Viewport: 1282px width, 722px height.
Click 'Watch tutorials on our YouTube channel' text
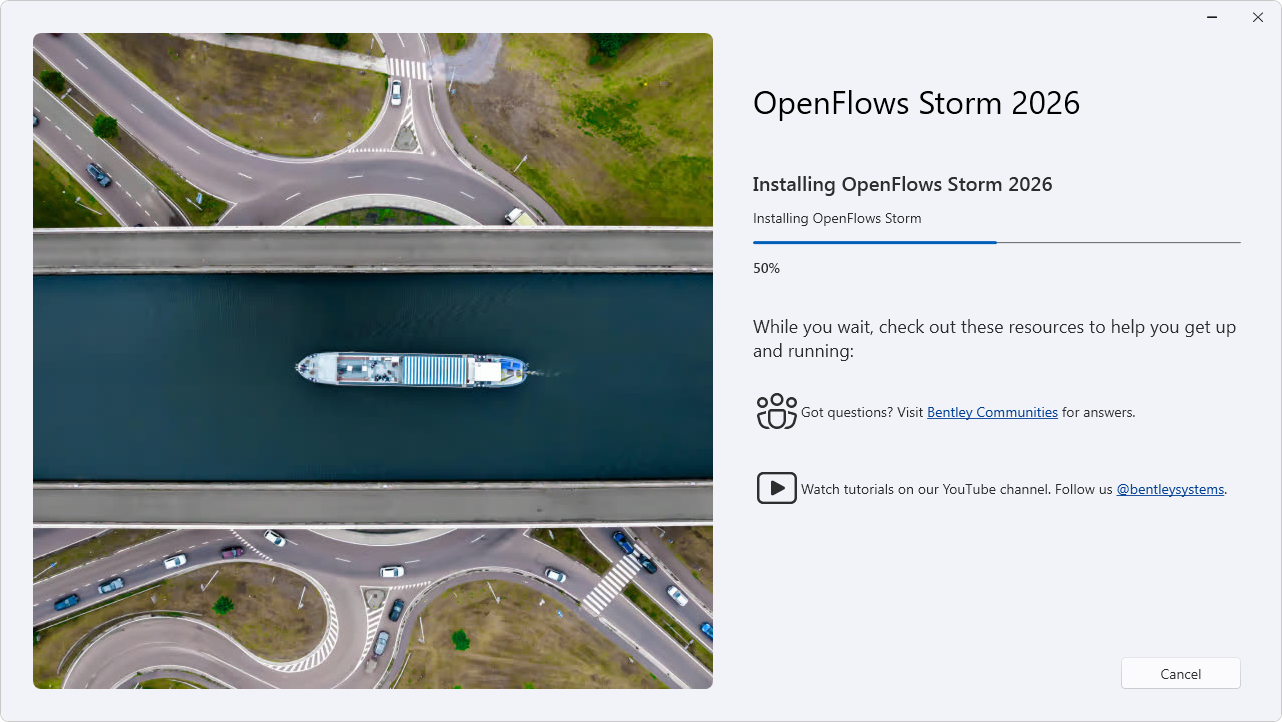tap(926, 489)
